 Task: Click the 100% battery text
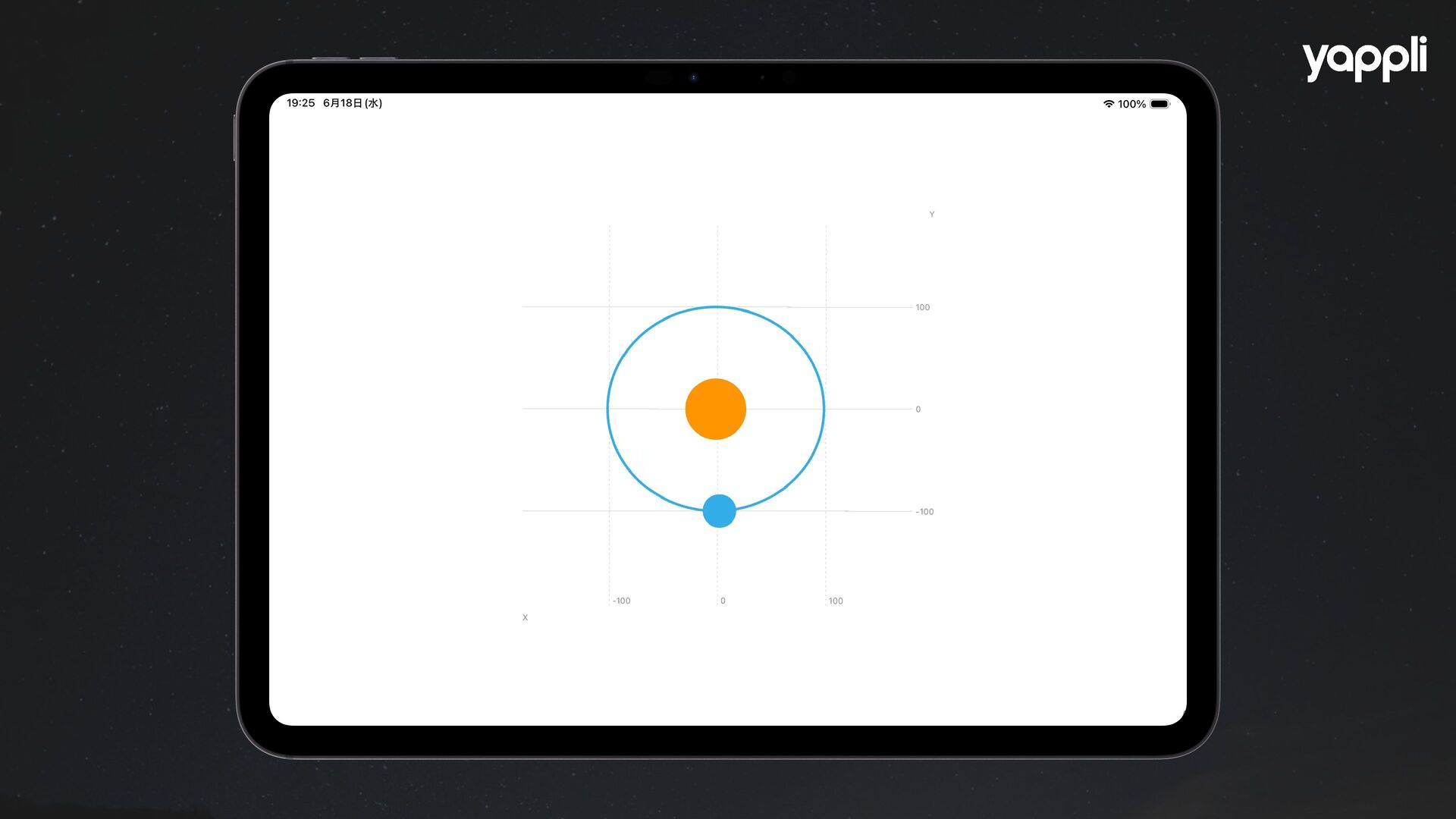pos(1131,104)
